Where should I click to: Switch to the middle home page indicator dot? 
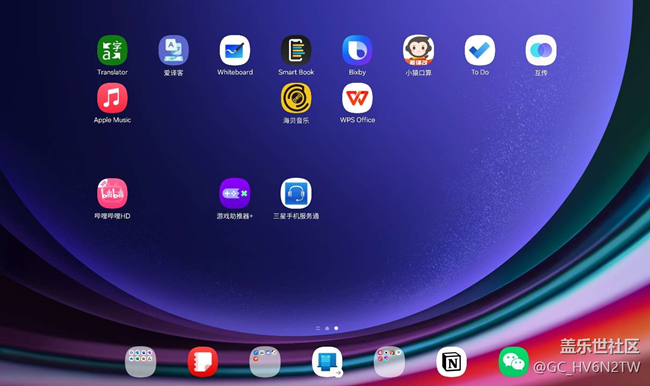327,328
